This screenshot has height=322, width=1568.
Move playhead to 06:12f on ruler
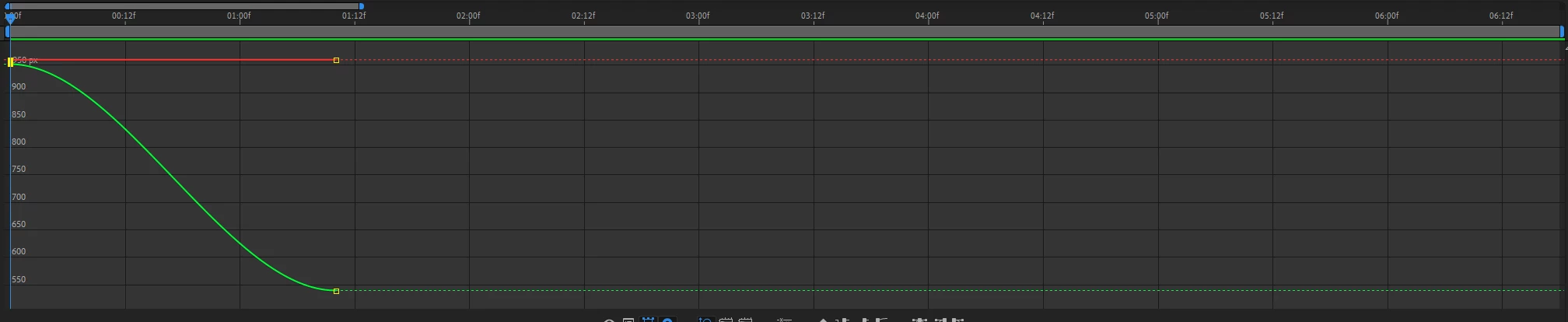click(1501, 16)
